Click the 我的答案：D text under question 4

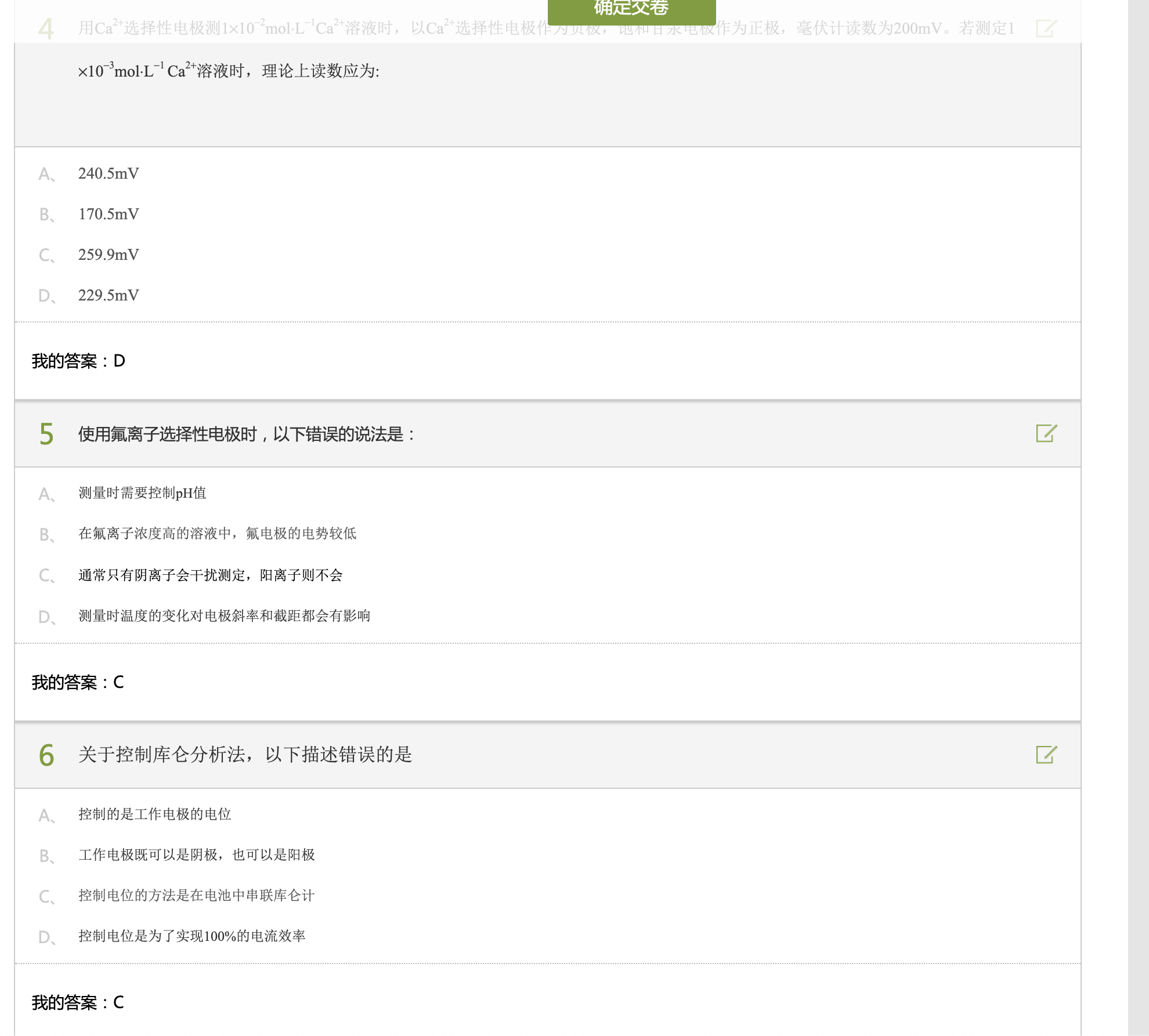[78, 361]
